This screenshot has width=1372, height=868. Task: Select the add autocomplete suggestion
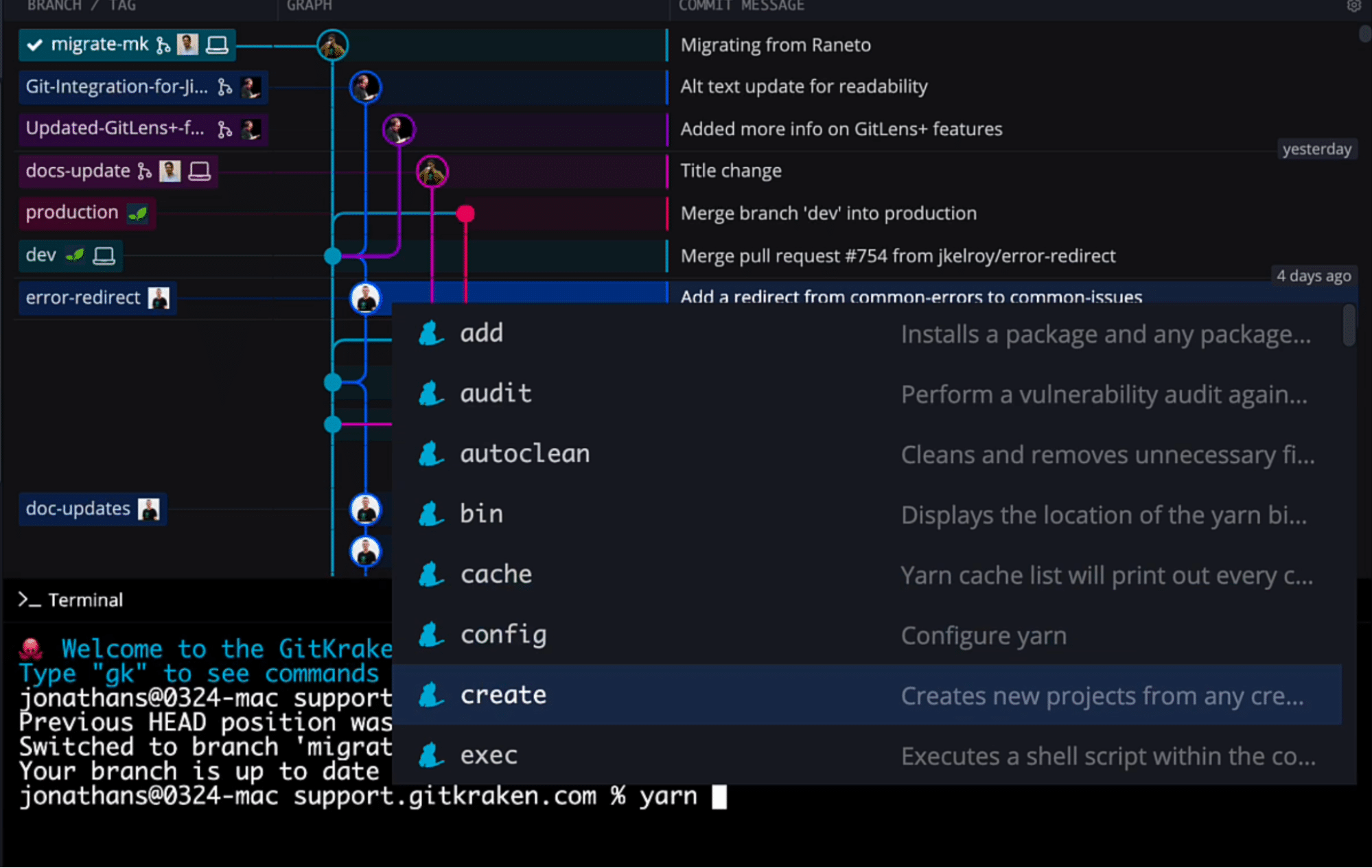(x=868, y=333)
